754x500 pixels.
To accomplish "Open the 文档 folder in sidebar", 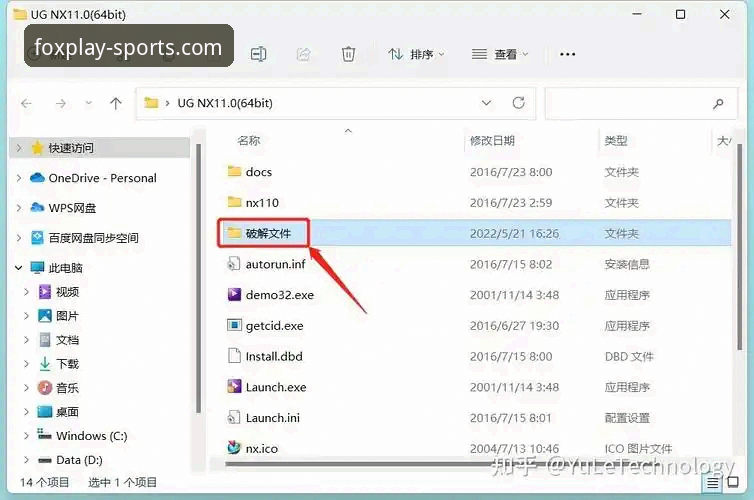I will 67,340.
